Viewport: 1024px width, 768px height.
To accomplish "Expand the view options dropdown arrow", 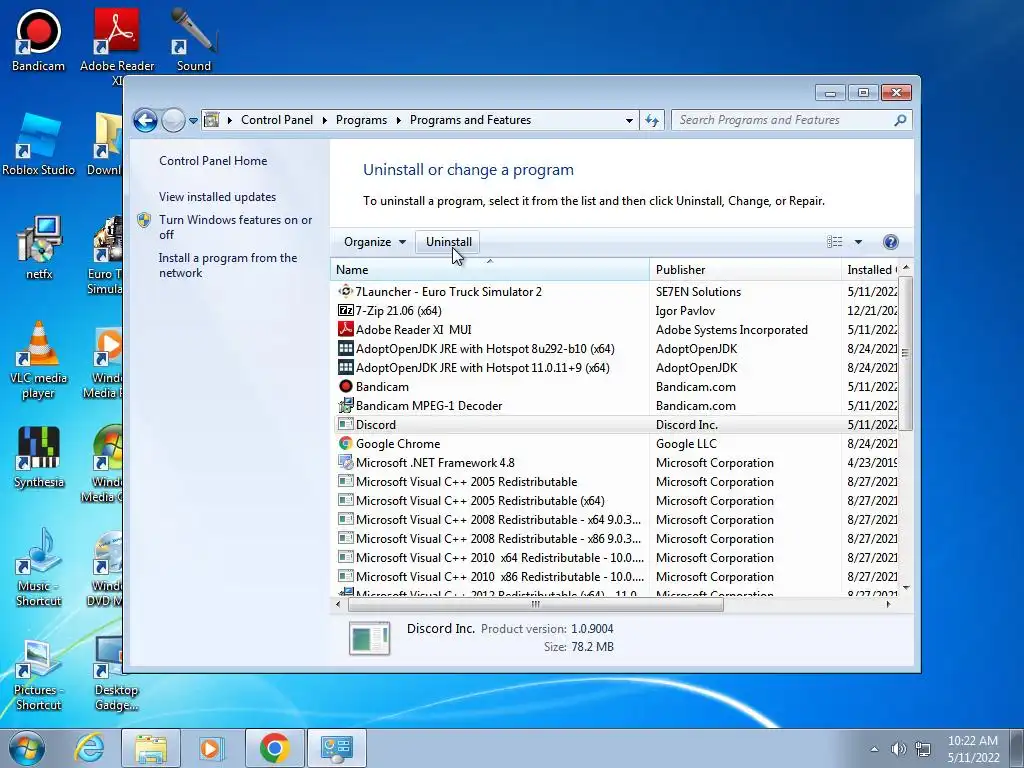I will pyautogui.click(x=858, y=242).
